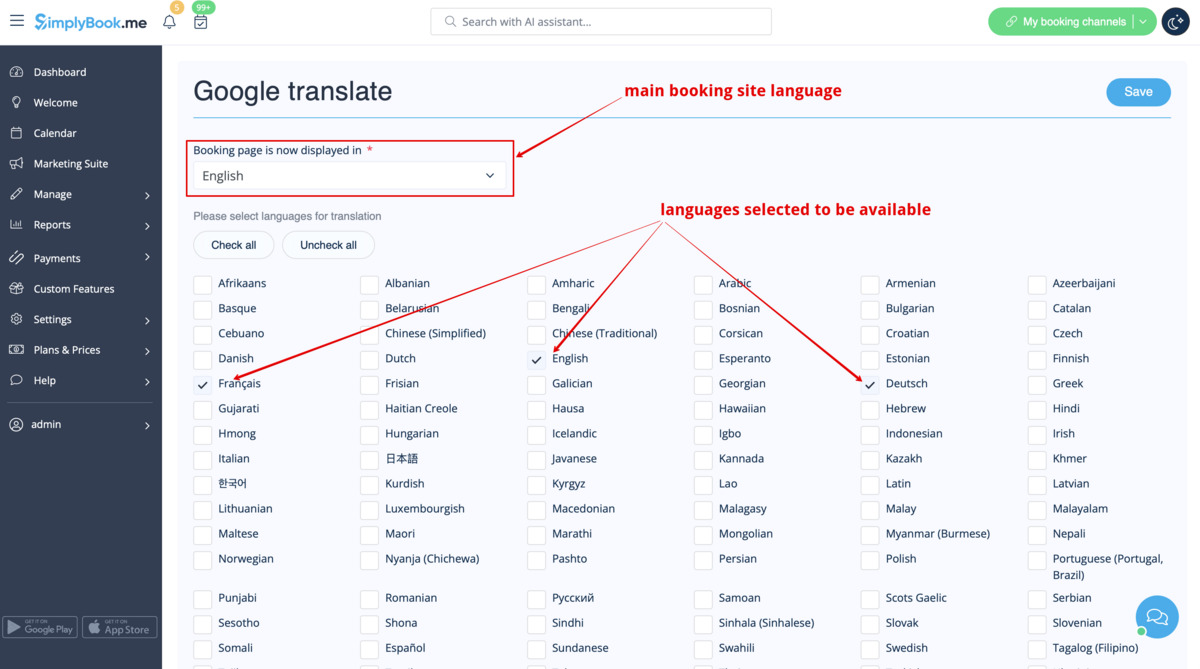Check the Swedish checkbox

[870, 648]
